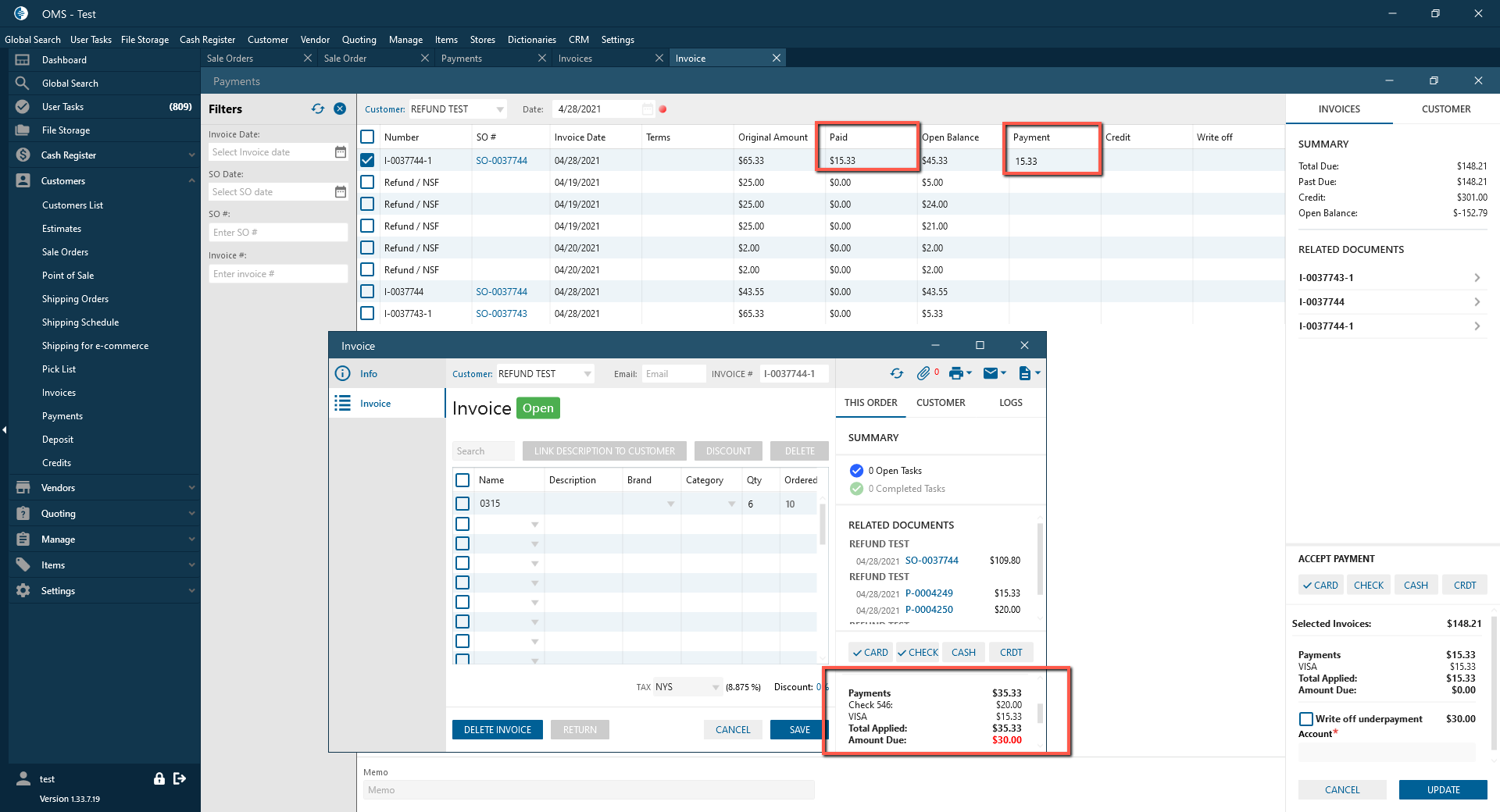Check the 0315 item row checkbox
The height and width of the screenshot is (812, 1500).
(462, 504)
